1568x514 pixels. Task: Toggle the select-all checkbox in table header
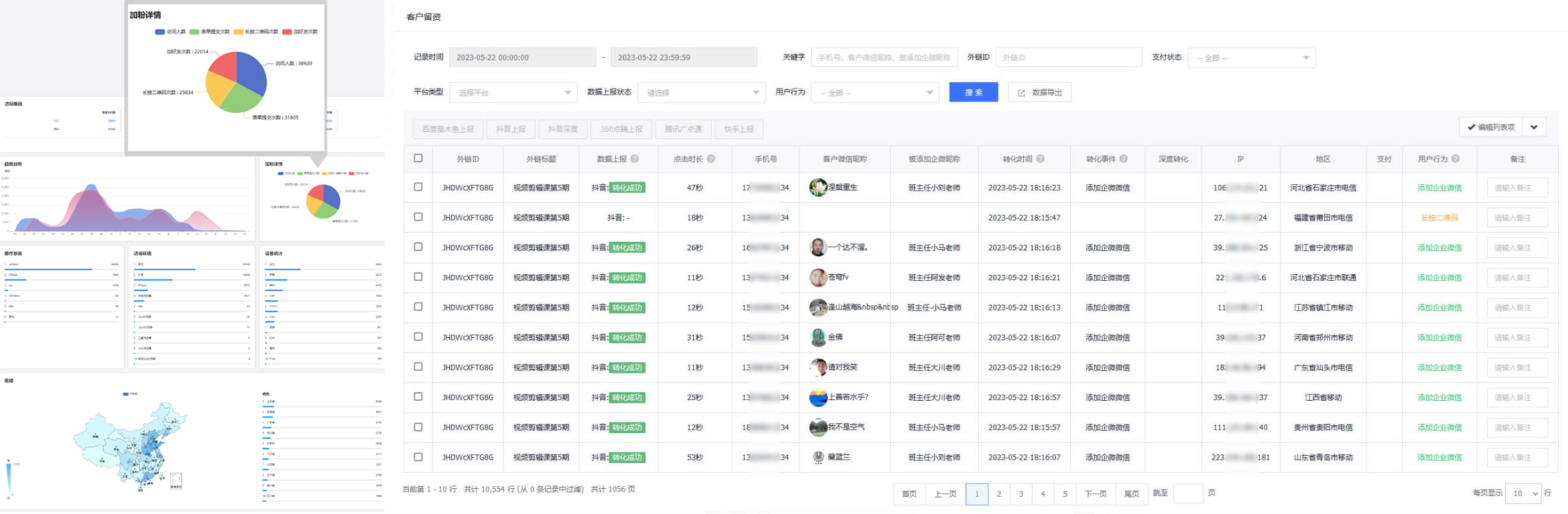click(418, 158)
